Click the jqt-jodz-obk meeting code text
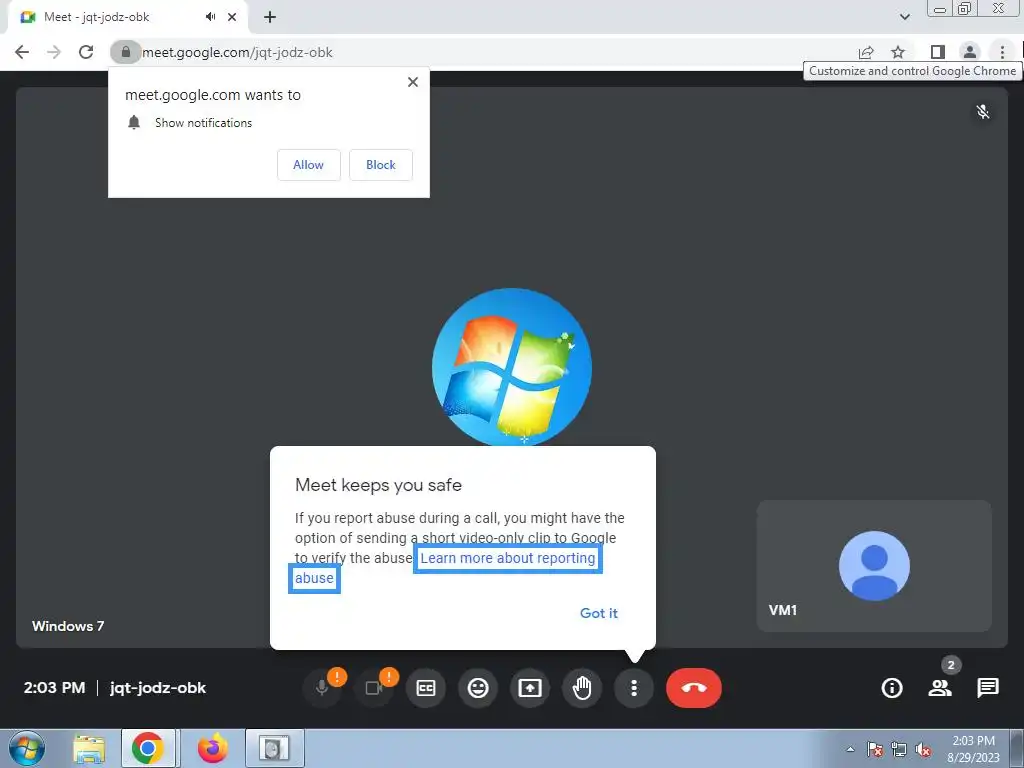The width and height of the screenshot is (1024, 768). tap(158, 688)
